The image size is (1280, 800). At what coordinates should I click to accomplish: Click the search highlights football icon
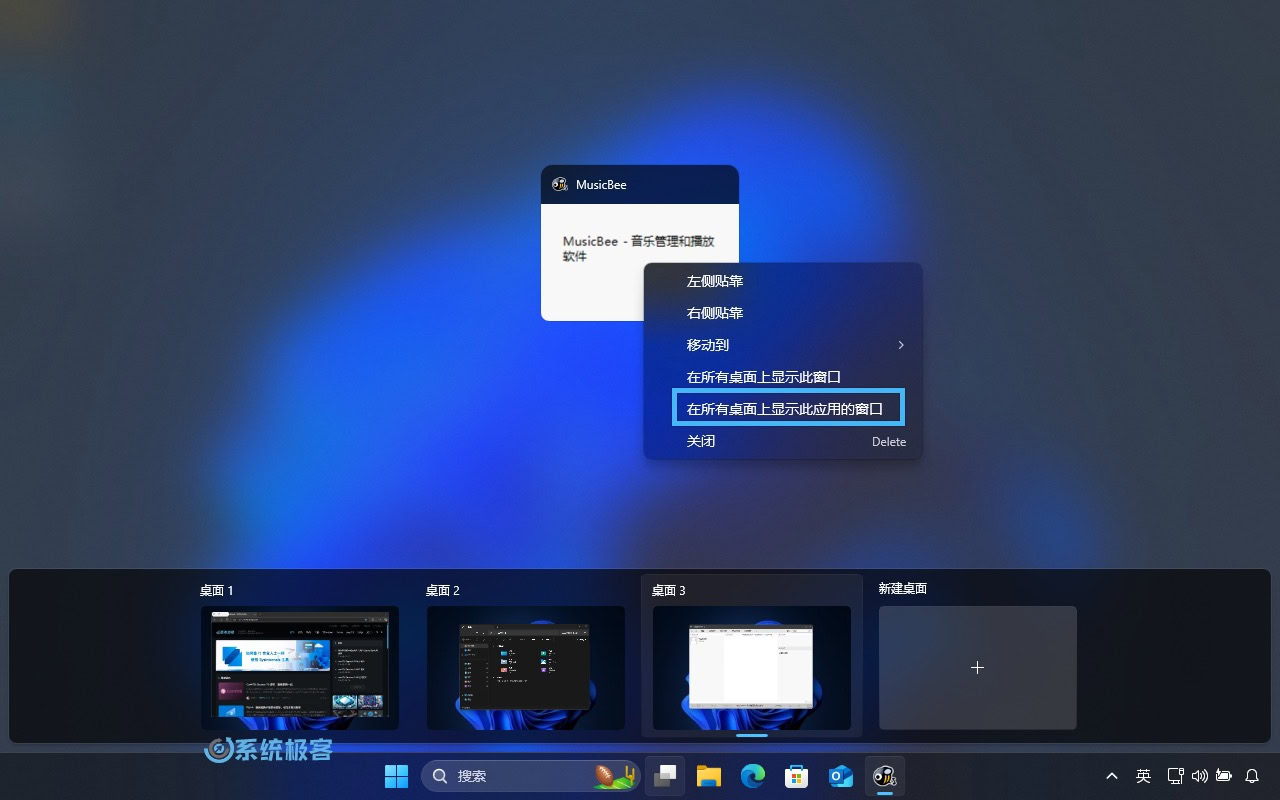click(x=615, y=776)
